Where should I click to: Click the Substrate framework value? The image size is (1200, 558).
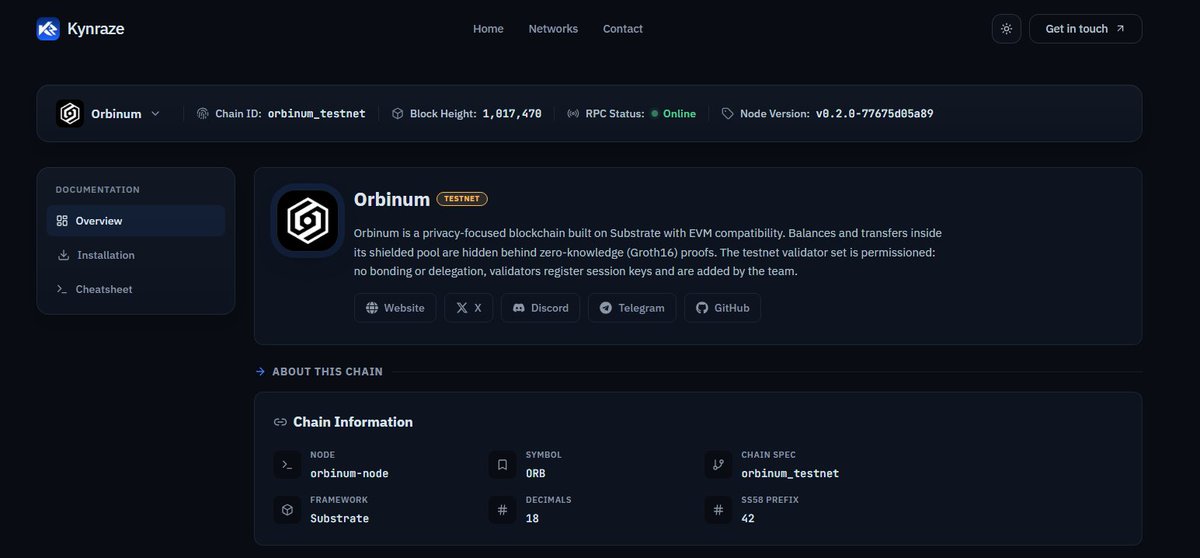tap(339, 519)
